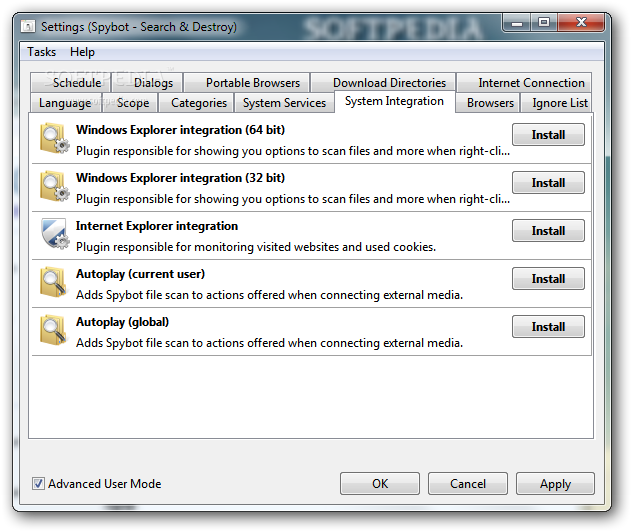Switch to the Schedule tab

[71, 83]
